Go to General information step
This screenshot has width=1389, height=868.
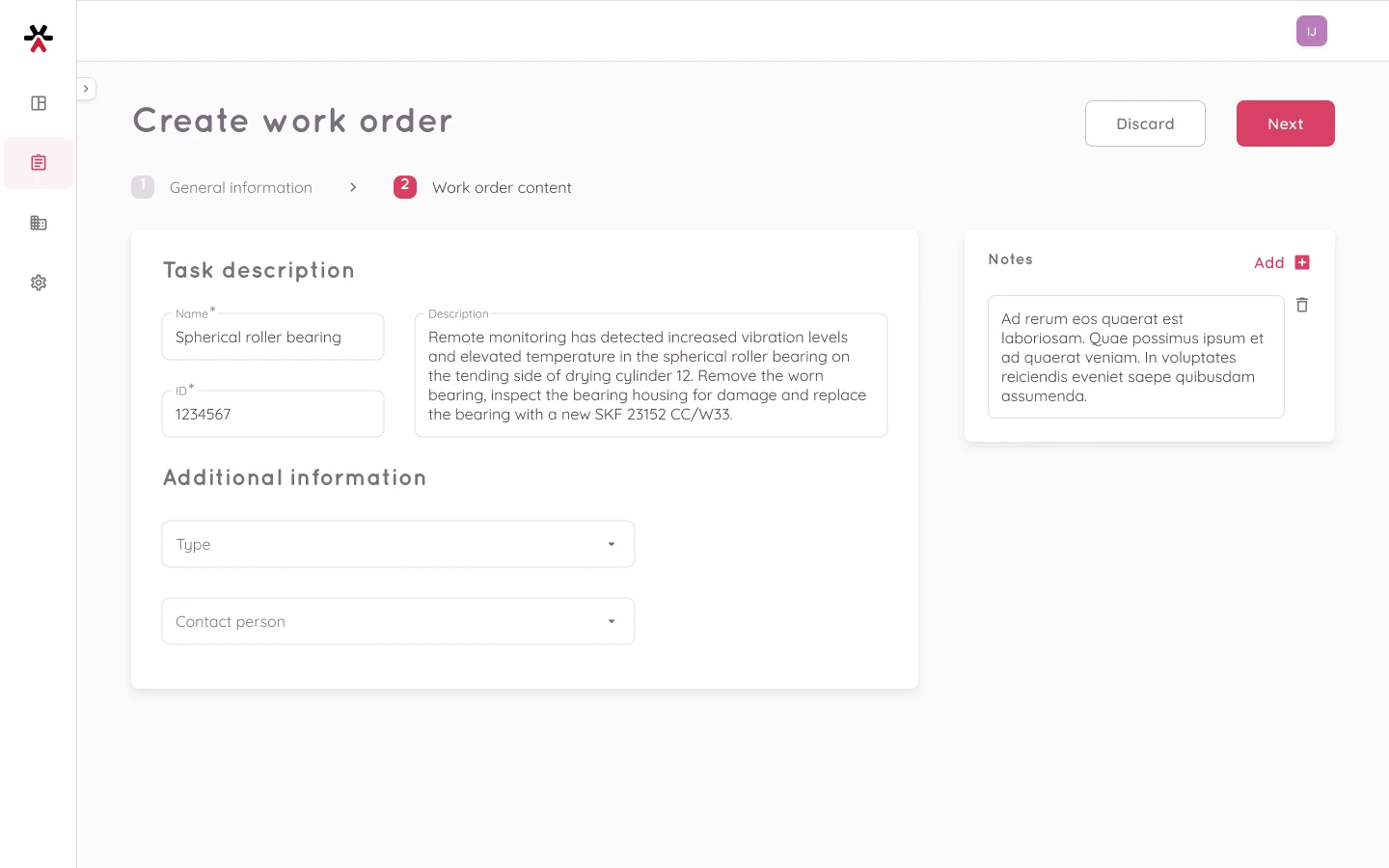coord(241,187)
